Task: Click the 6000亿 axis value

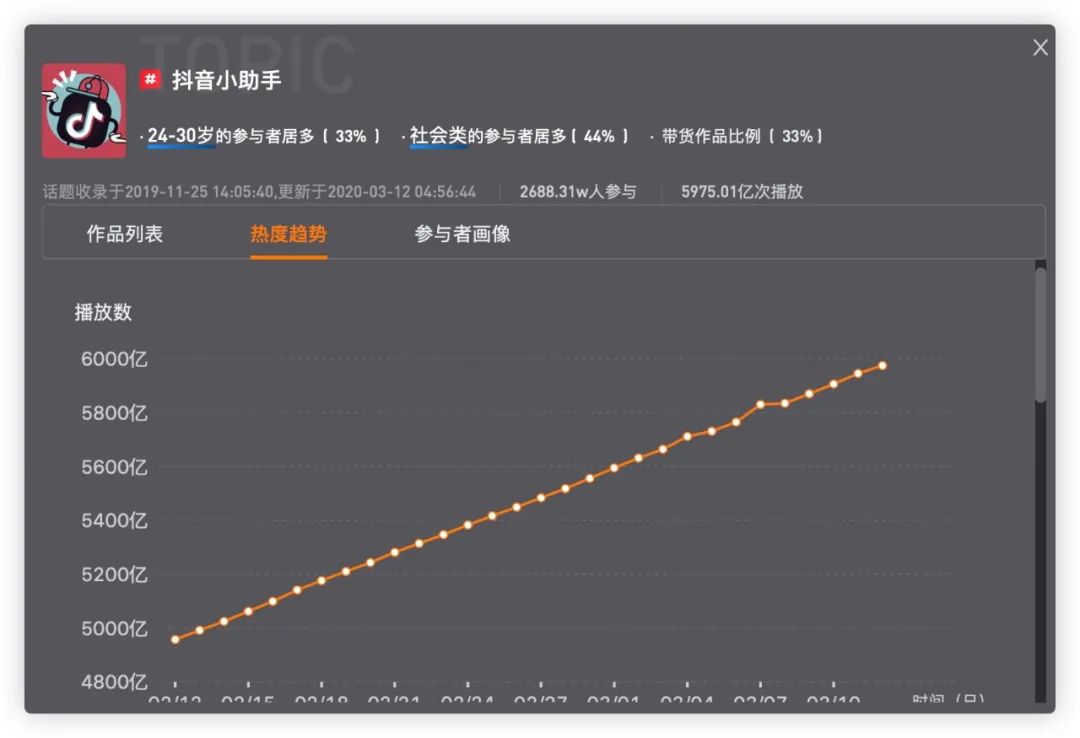Action: (114, 359)
